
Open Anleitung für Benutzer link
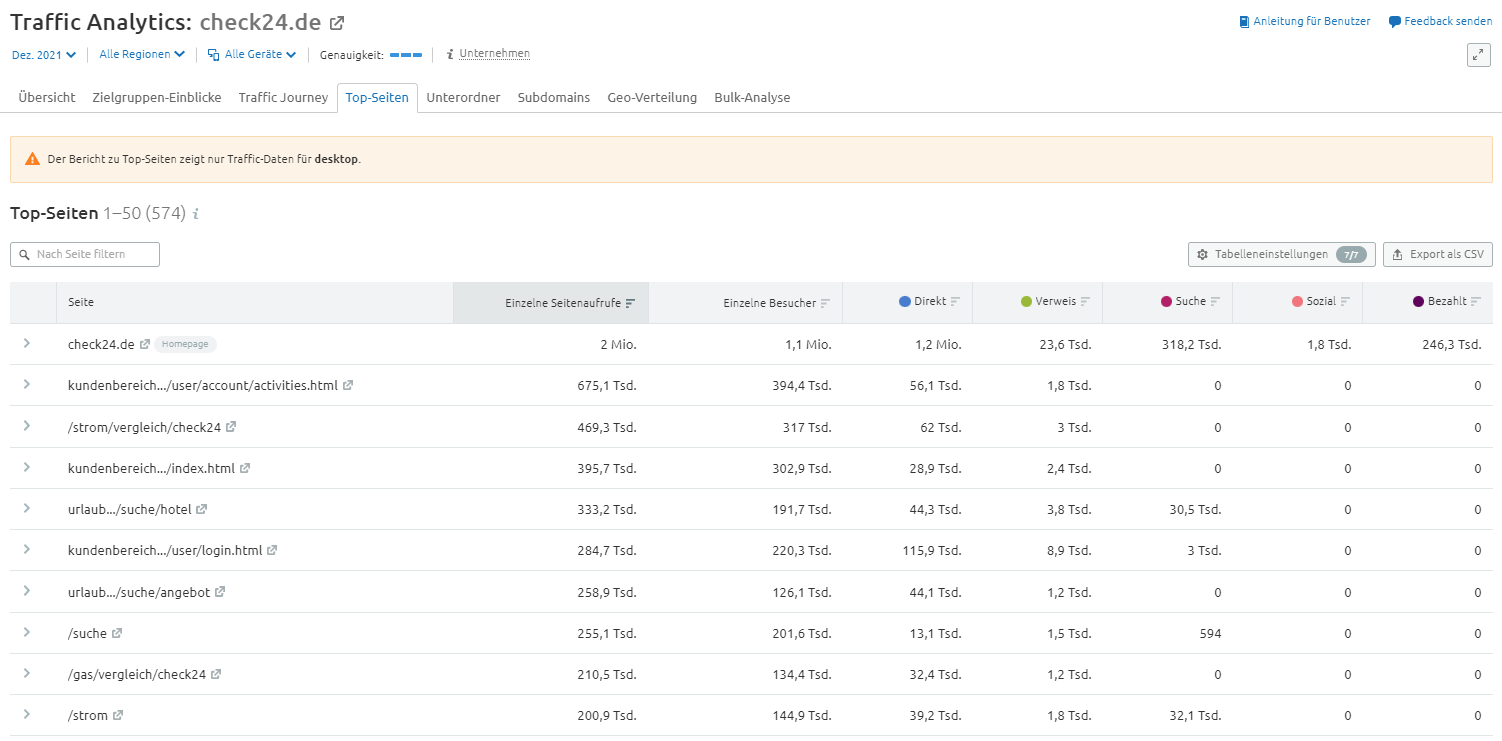(x=1304, y=21)
